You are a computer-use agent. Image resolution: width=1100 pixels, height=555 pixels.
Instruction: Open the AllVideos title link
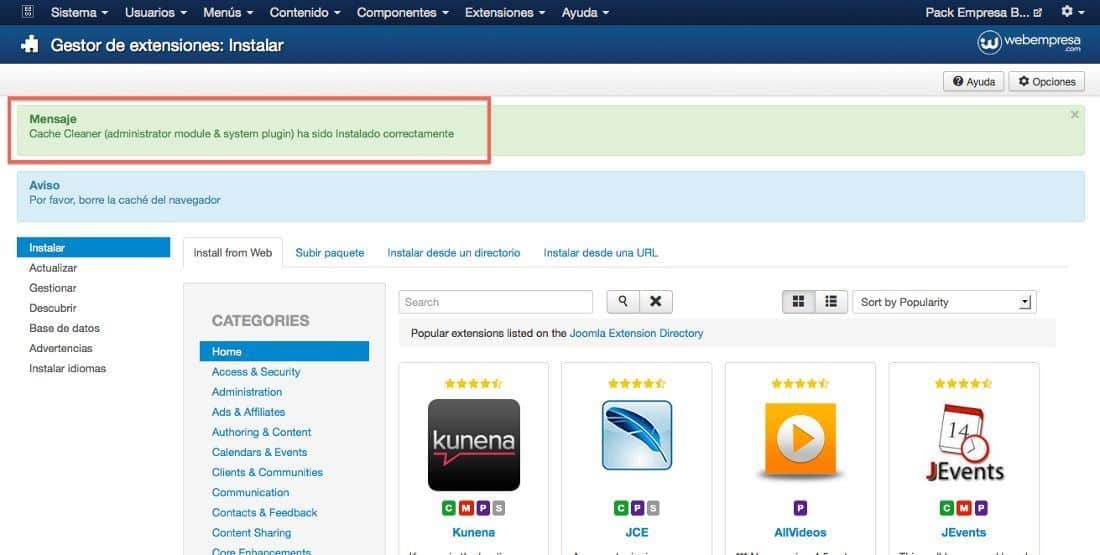click(800, 533)
